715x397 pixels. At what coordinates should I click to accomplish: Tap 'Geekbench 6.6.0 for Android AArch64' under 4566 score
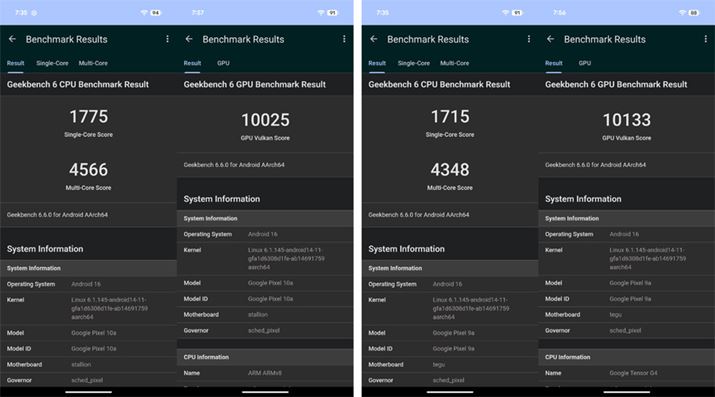click(x=57, y=215)
